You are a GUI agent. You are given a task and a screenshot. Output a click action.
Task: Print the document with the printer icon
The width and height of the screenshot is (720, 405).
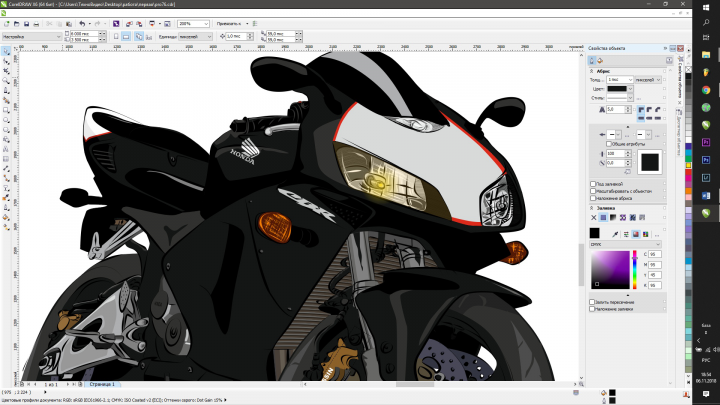tap(36, 23)
